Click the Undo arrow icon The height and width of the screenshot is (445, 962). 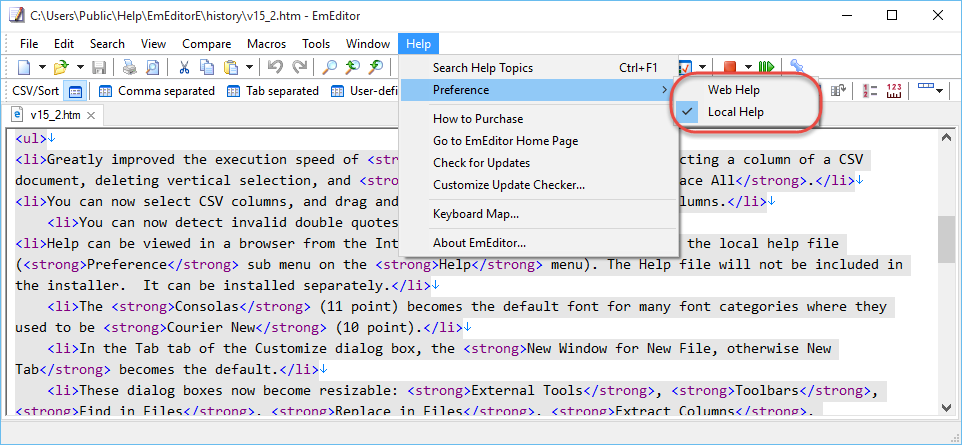[x=275, y=66]
